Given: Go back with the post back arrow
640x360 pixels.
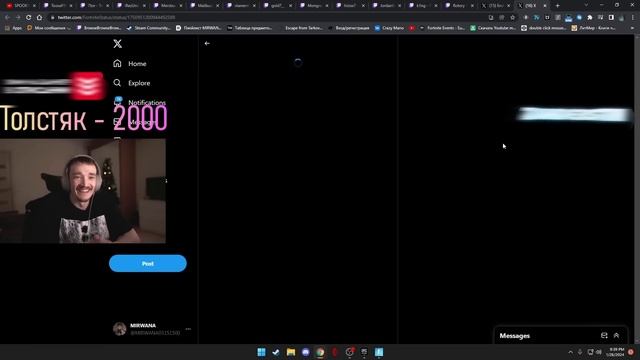Looking at the screenshot, I should click(207, 43).
